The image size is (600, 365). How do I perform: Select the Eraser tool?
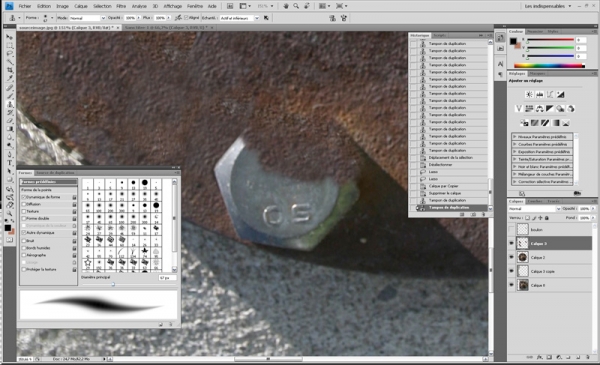tap(10, 121)
